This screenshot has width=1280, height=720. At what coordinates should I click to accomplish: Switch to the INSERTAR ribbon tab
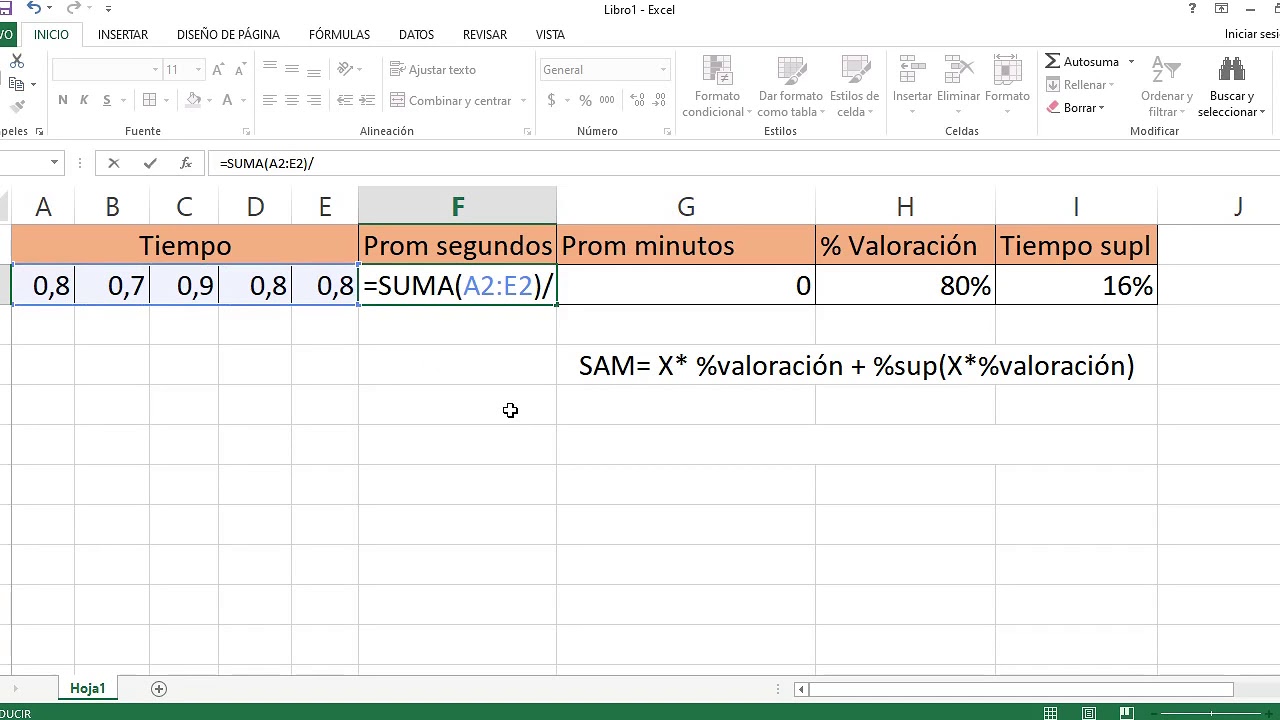pyautogui.click(x=123, y=34)
